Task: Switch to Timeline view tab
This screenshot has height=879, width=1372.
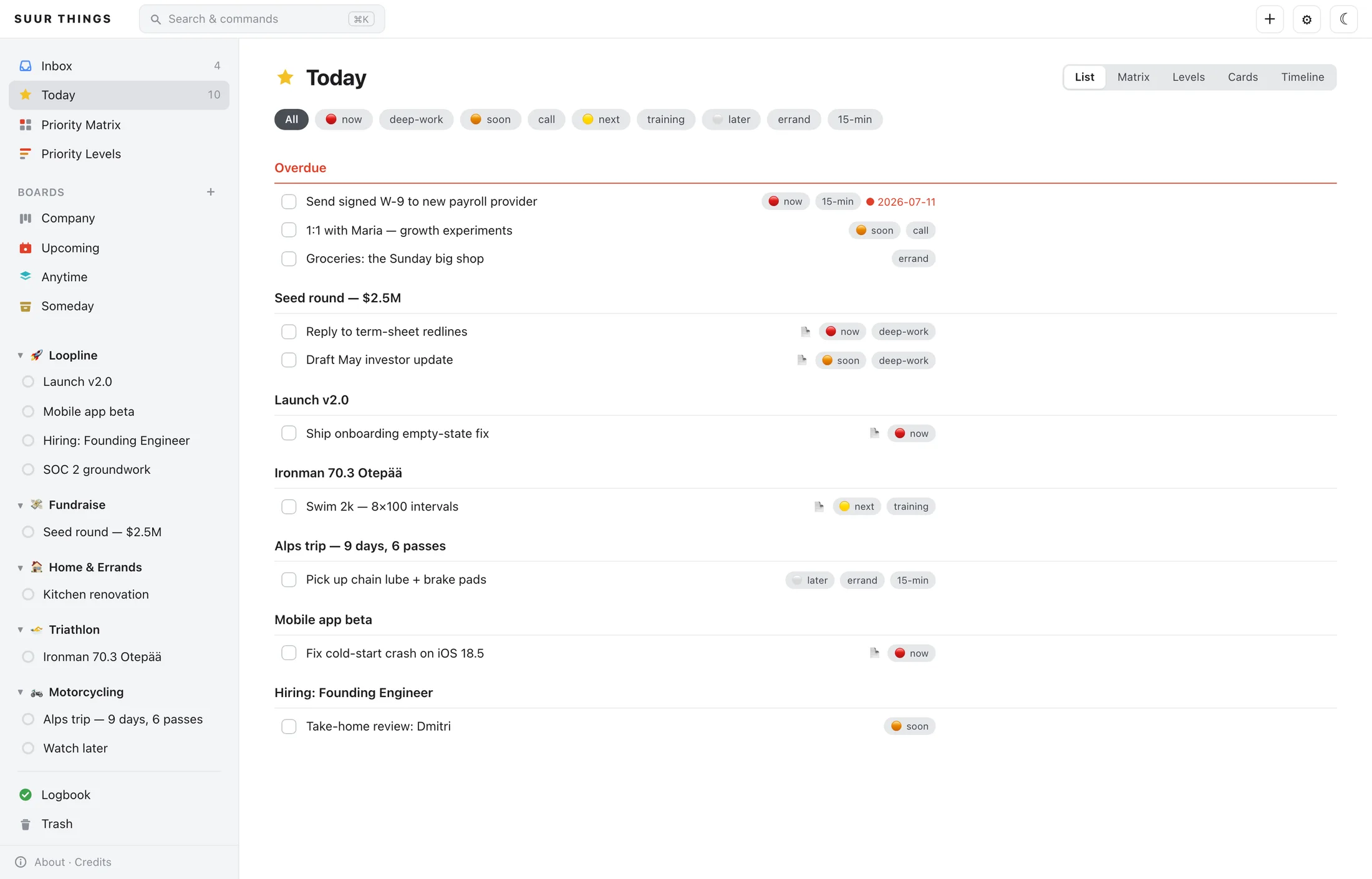Action: click(1302, 77)
